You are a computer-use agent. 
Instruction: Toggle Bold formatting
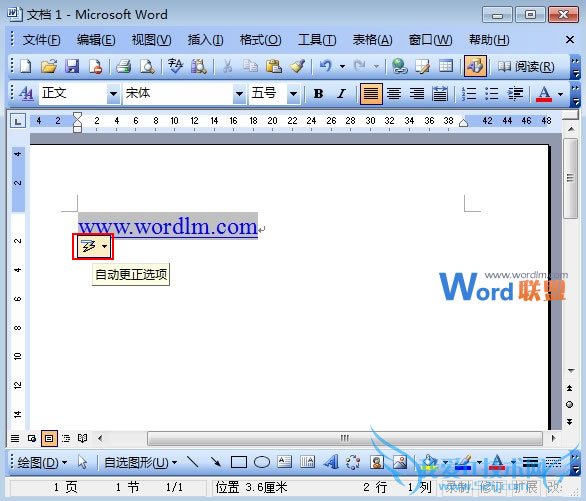point(318,93)
